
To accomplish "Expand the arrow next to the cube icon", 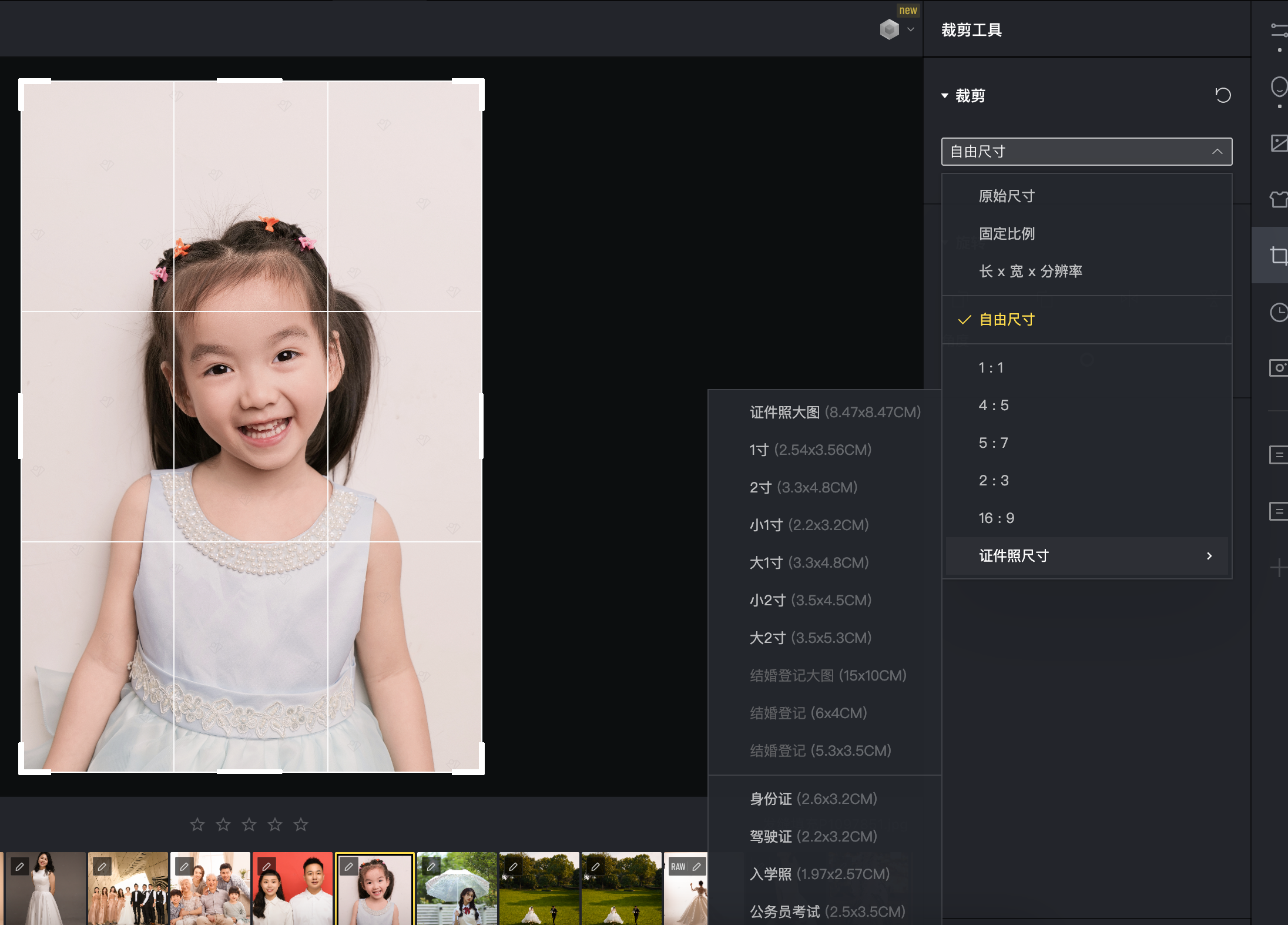I will pos(911,29).
